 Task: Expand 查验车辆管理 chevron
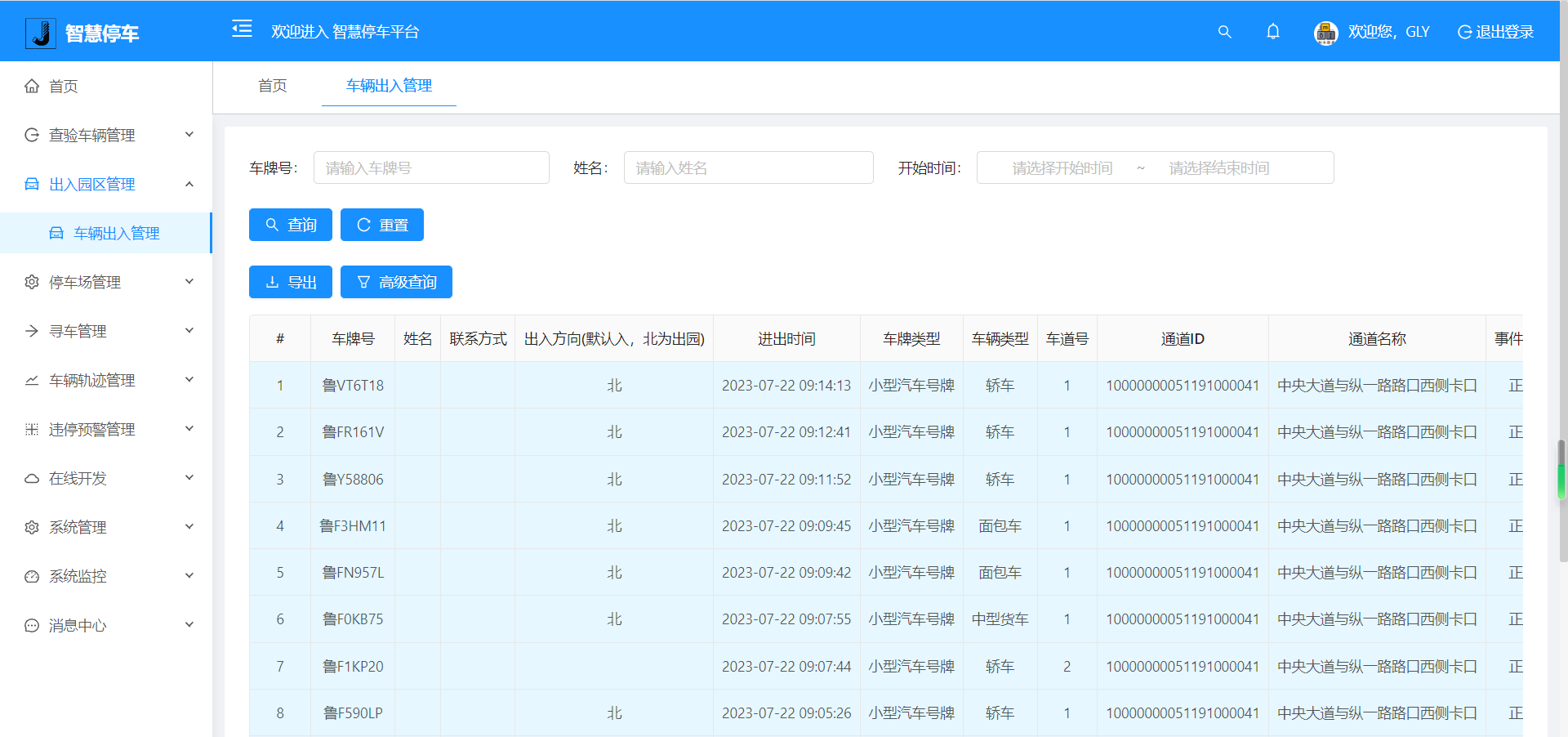[x=189, y=134]
